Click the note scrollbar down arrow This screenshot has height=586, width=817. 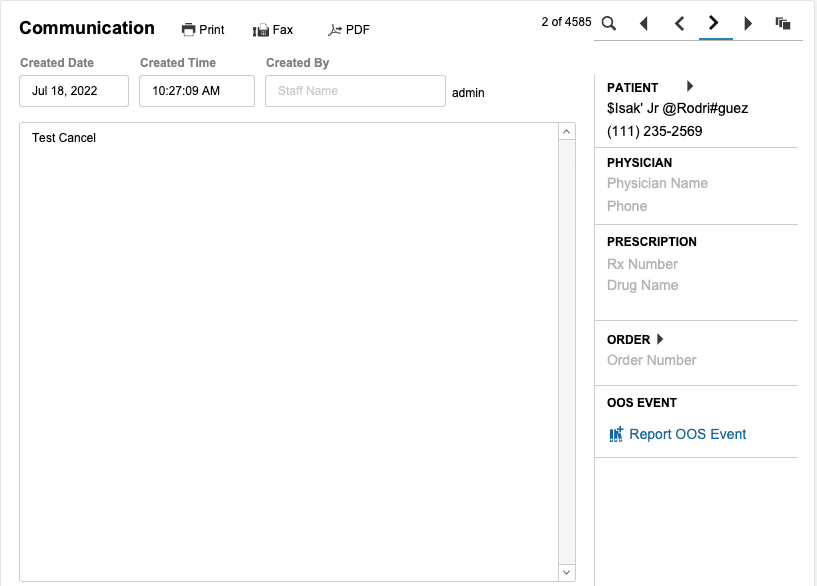[567, 572]
